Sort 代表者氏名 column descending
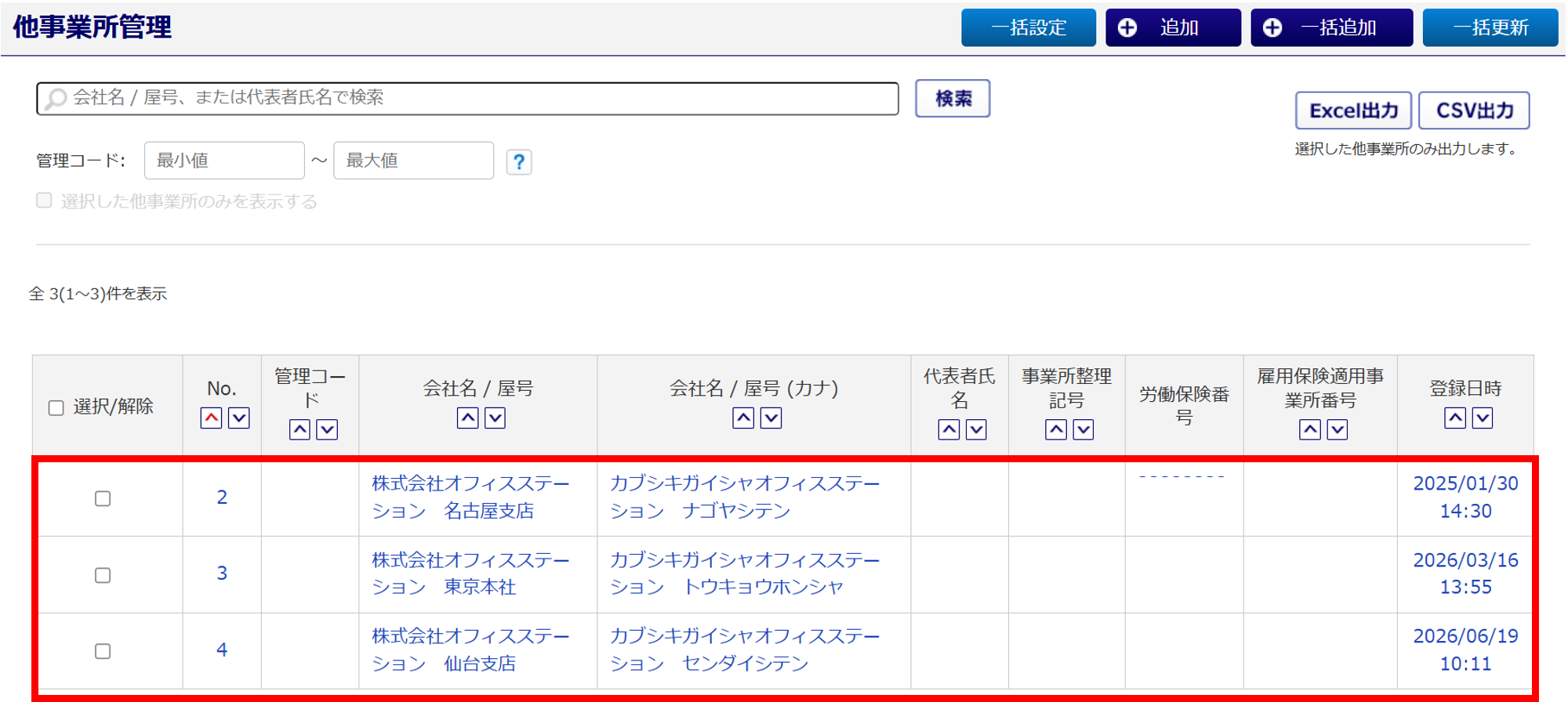The width and height of the screenshot is (1568, 702). click(x=976, y=429)
